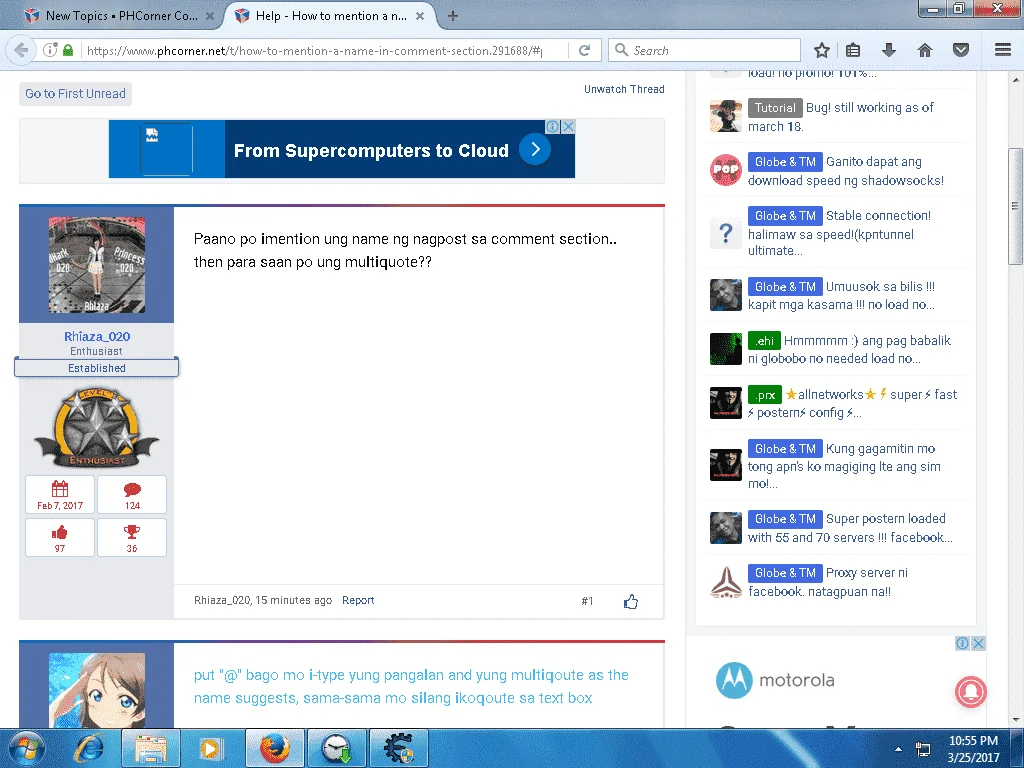Bookmark this page with the star icon

[x=822, y=50]
